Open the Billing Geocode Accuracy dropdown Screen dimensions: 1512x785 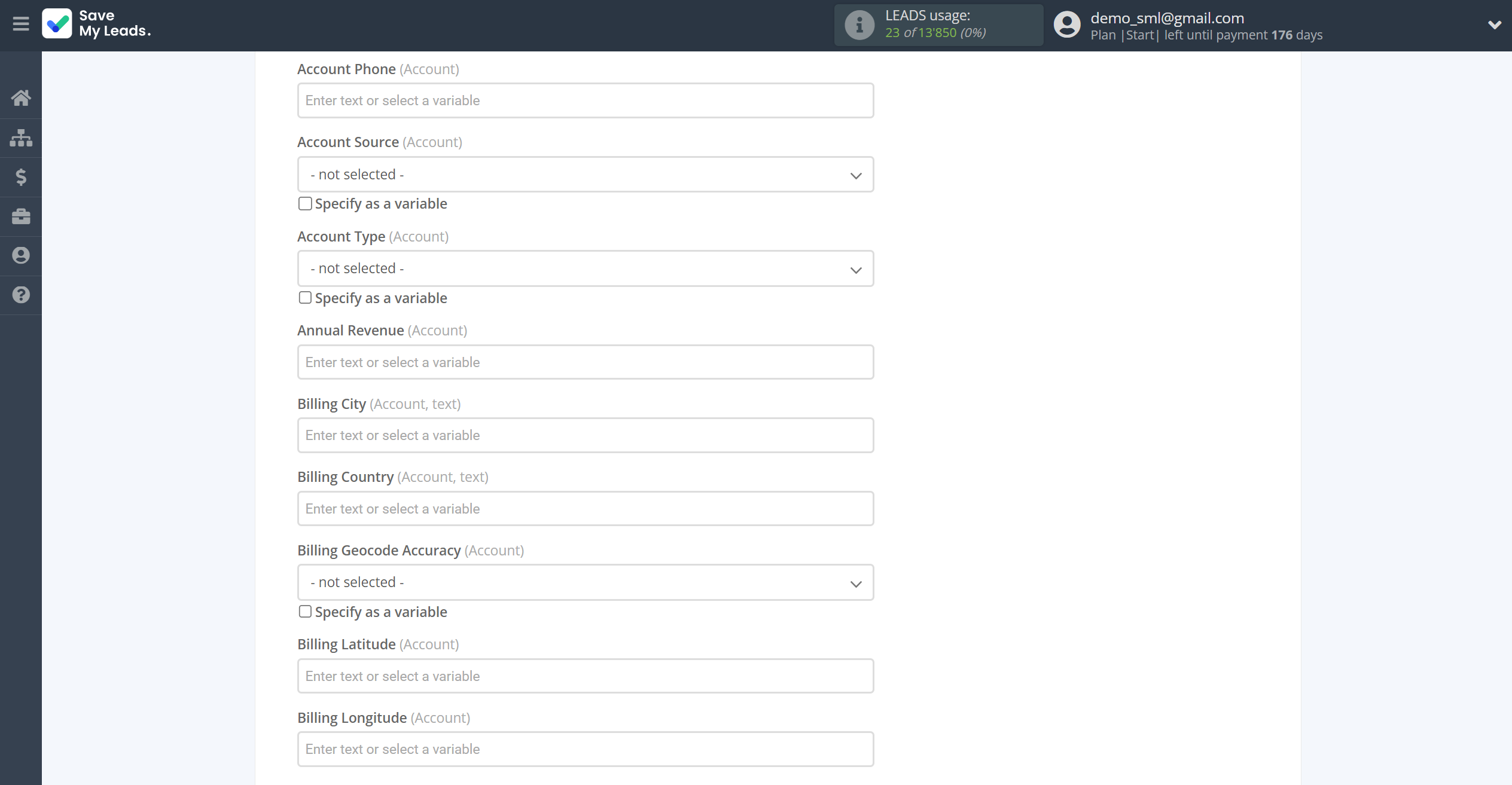pos(585,582)
